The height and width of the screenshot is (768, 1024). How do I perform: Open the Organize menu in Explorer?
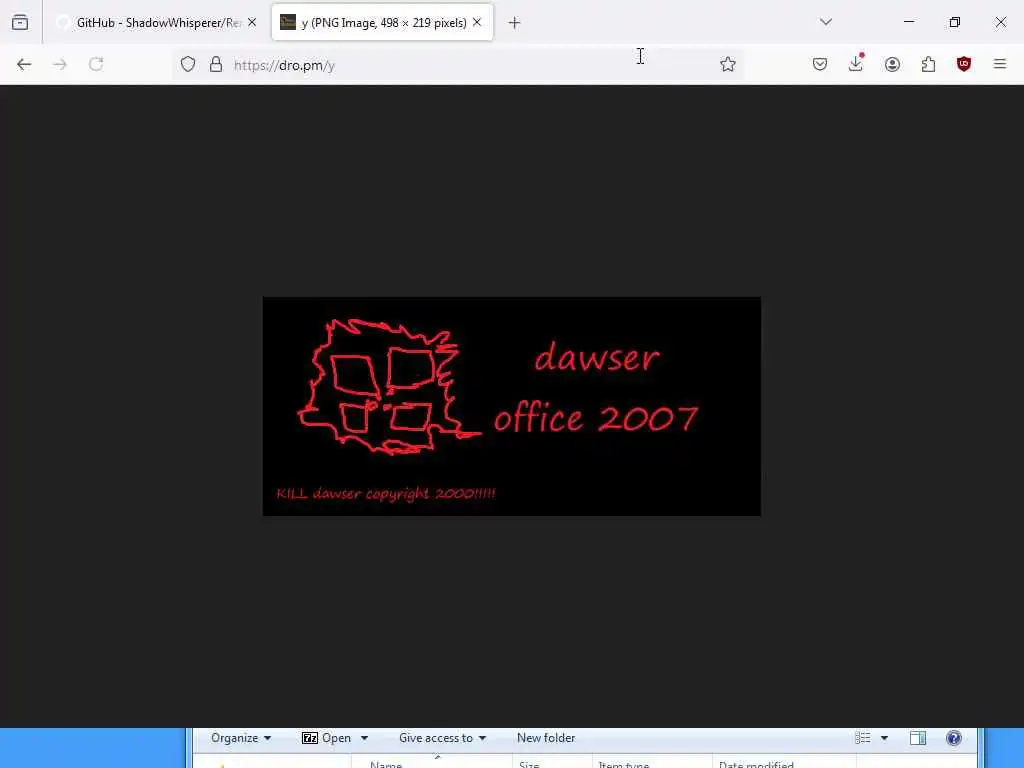[x=240, y=738]
